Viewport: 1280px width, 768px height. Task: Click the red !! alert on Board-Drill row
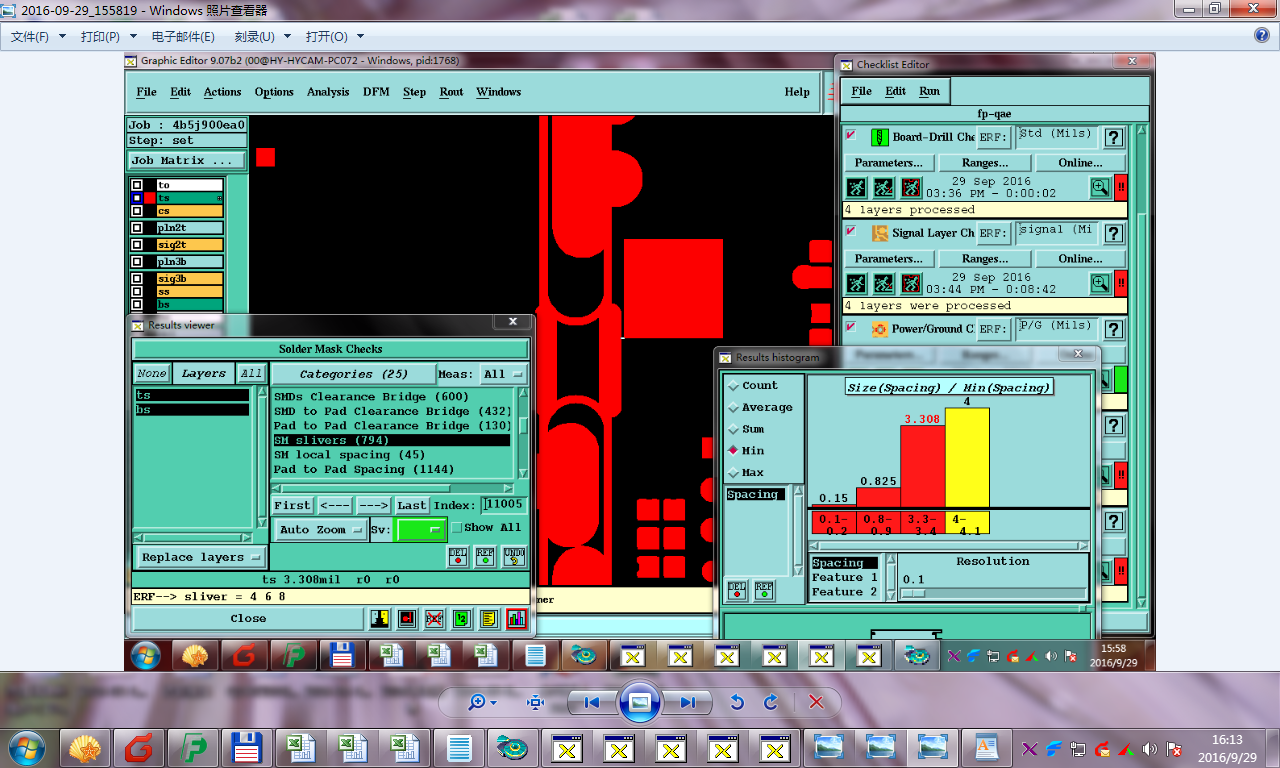coord(1121,187)
